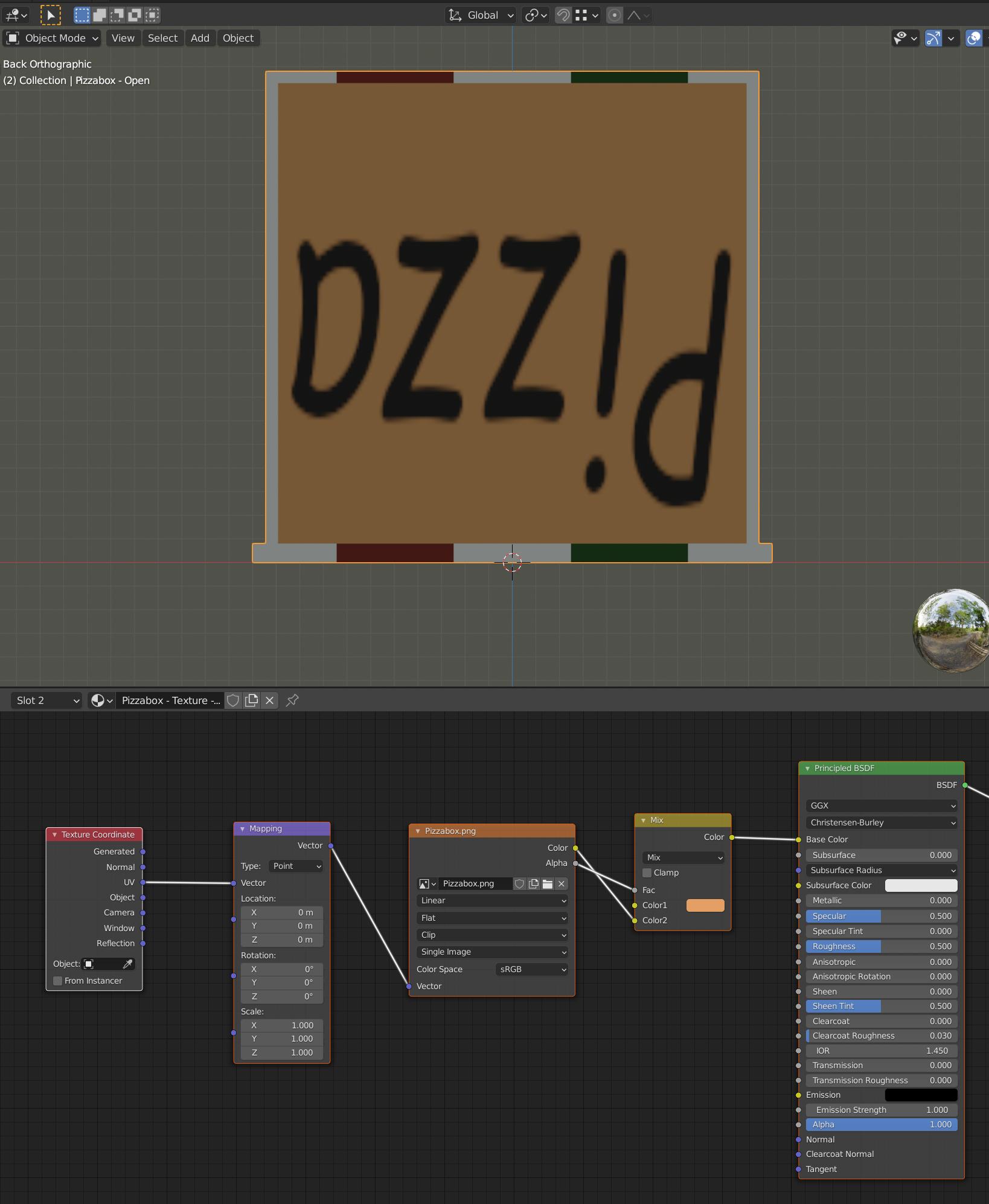Open the sRGB color space dropdown

(532, 969)
